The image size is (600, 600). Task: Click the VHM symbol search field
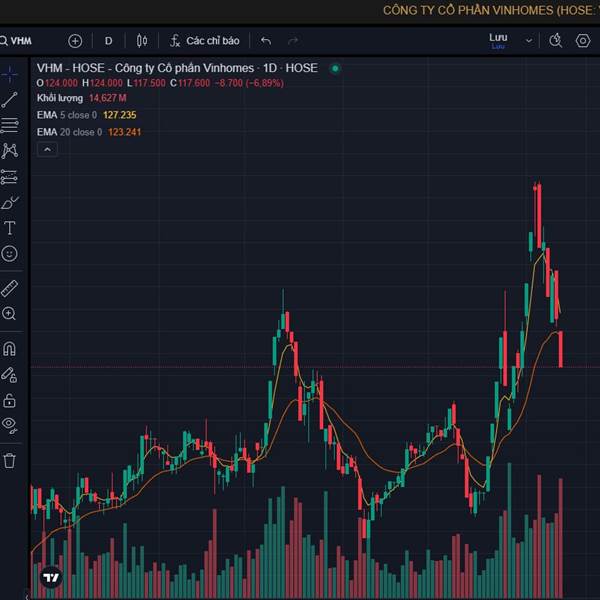point(17,41)
